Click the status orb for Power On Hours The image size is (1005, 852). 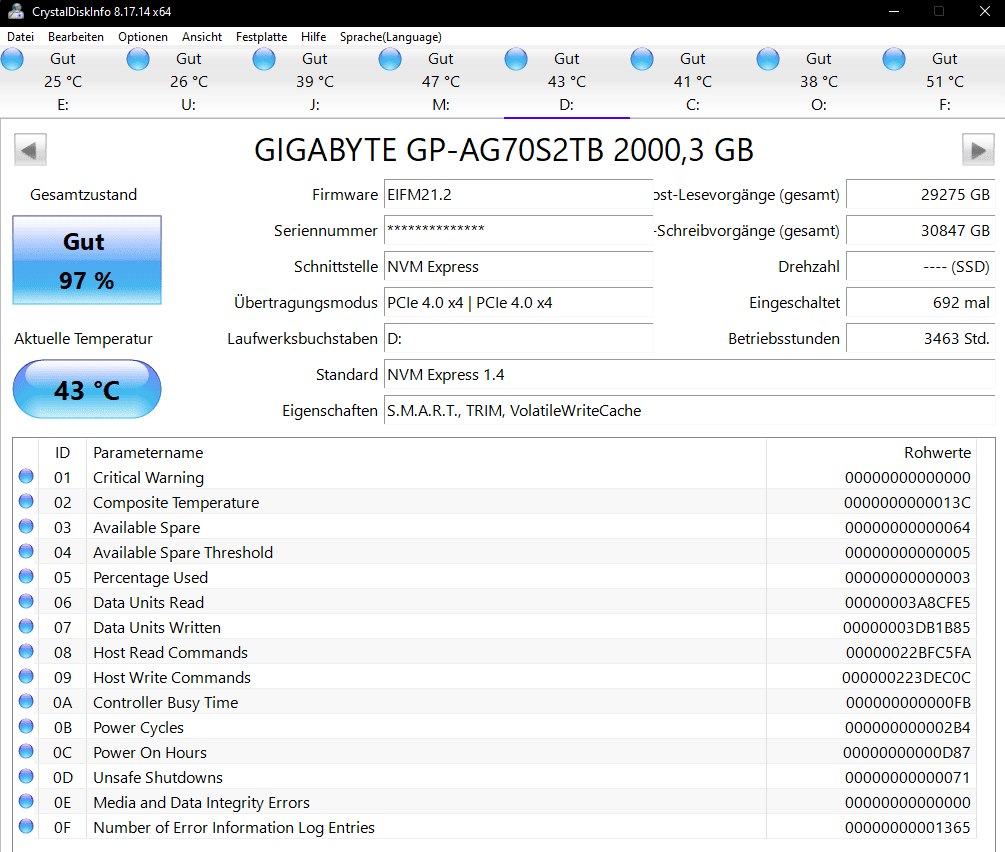(26, 751)
